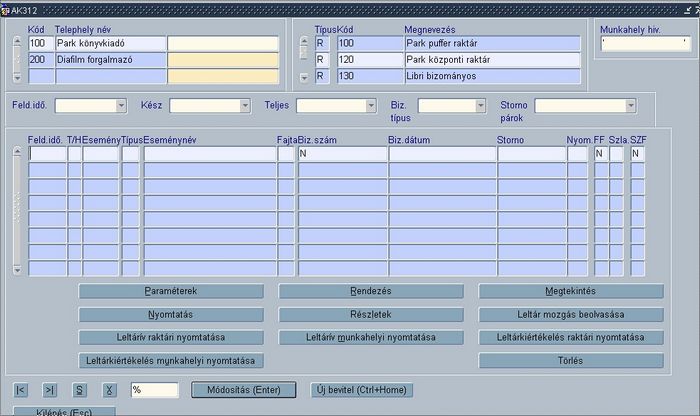Click first-row Biz.dátum cell
Image resolution: width=700 pixels, height=416 pixels.
click(442, 154)
